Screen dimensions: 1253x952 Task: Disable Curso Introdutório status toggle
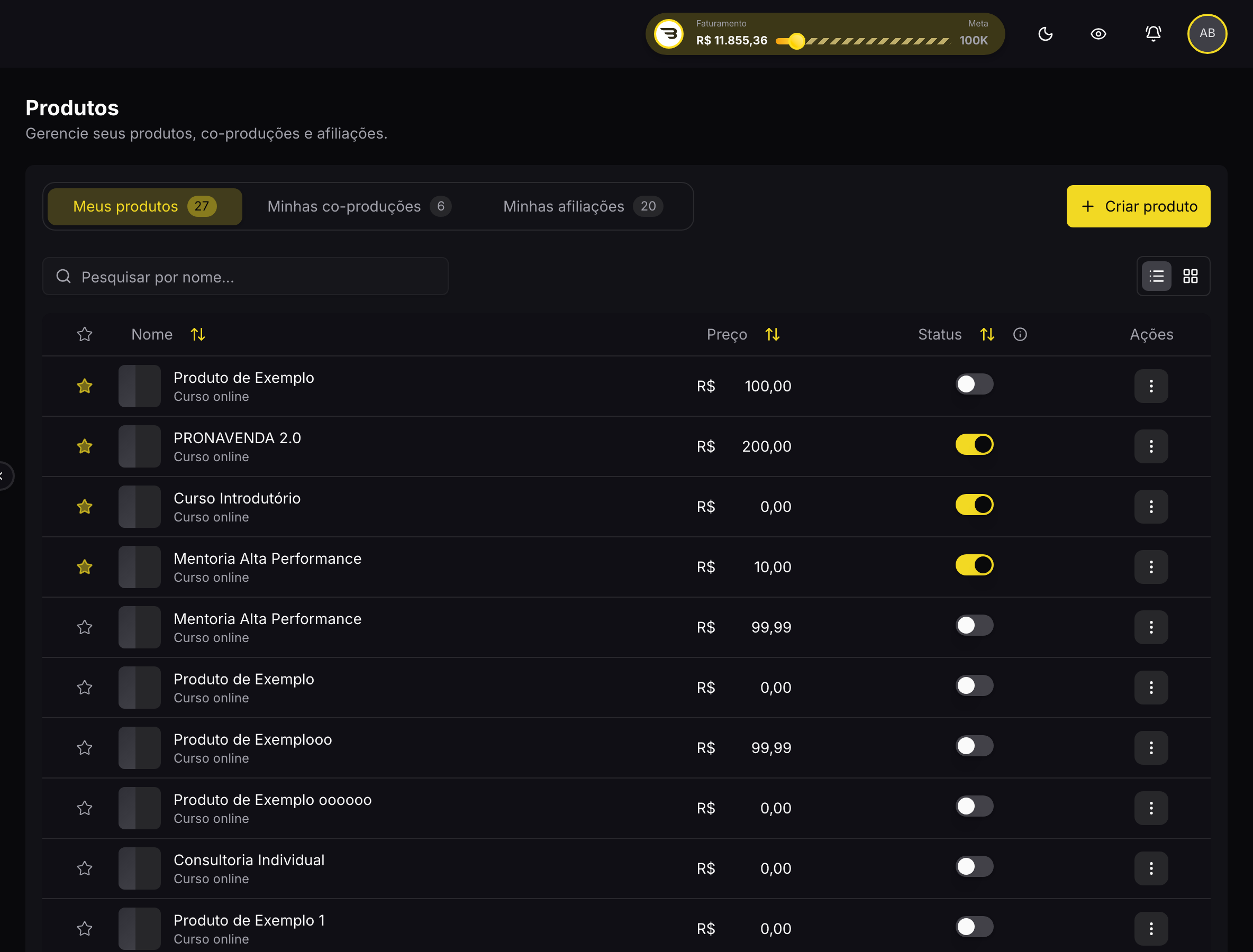point(974,505)
